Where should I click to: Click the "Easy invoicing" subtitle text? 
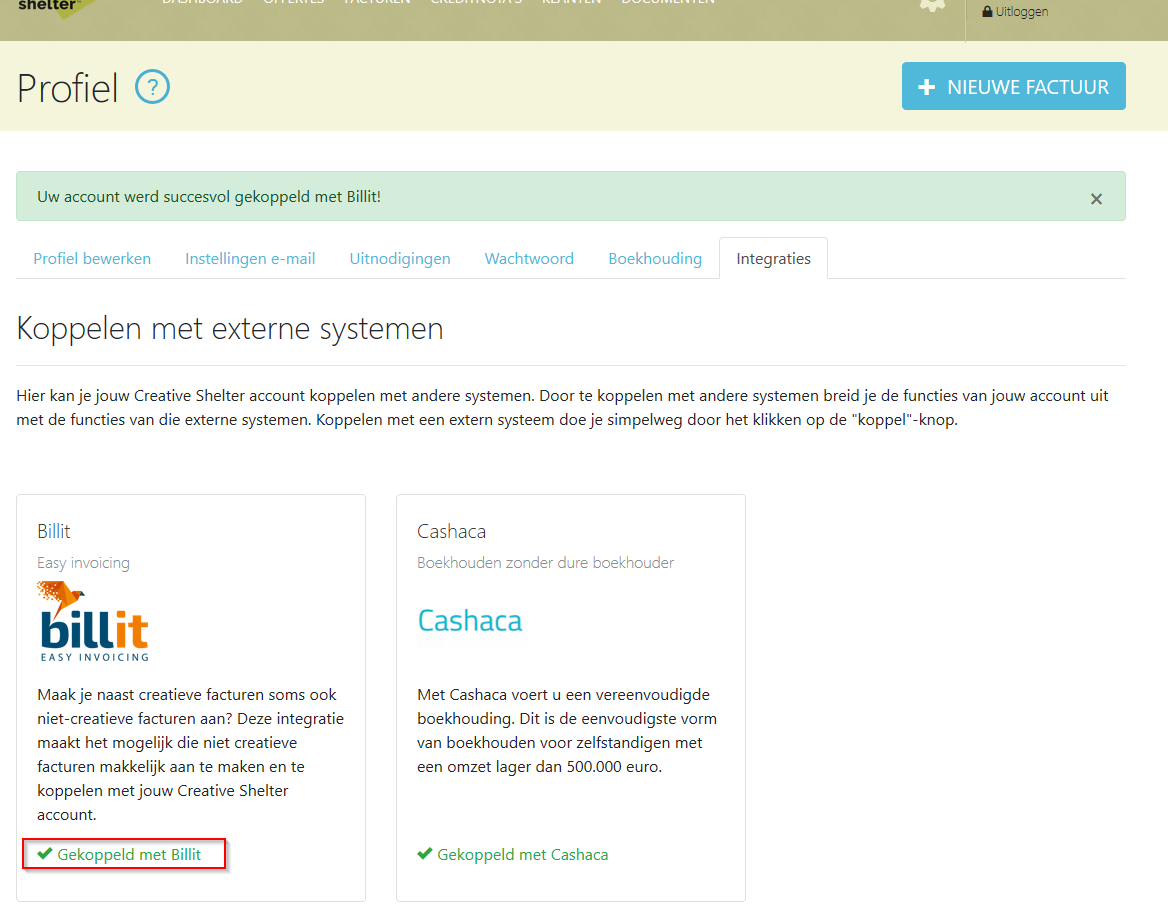click(83, 562)
